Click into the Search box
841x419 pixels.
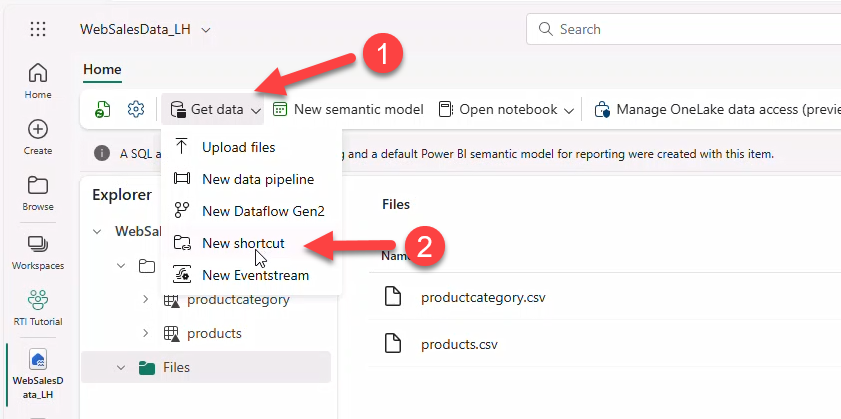[690, 29]
